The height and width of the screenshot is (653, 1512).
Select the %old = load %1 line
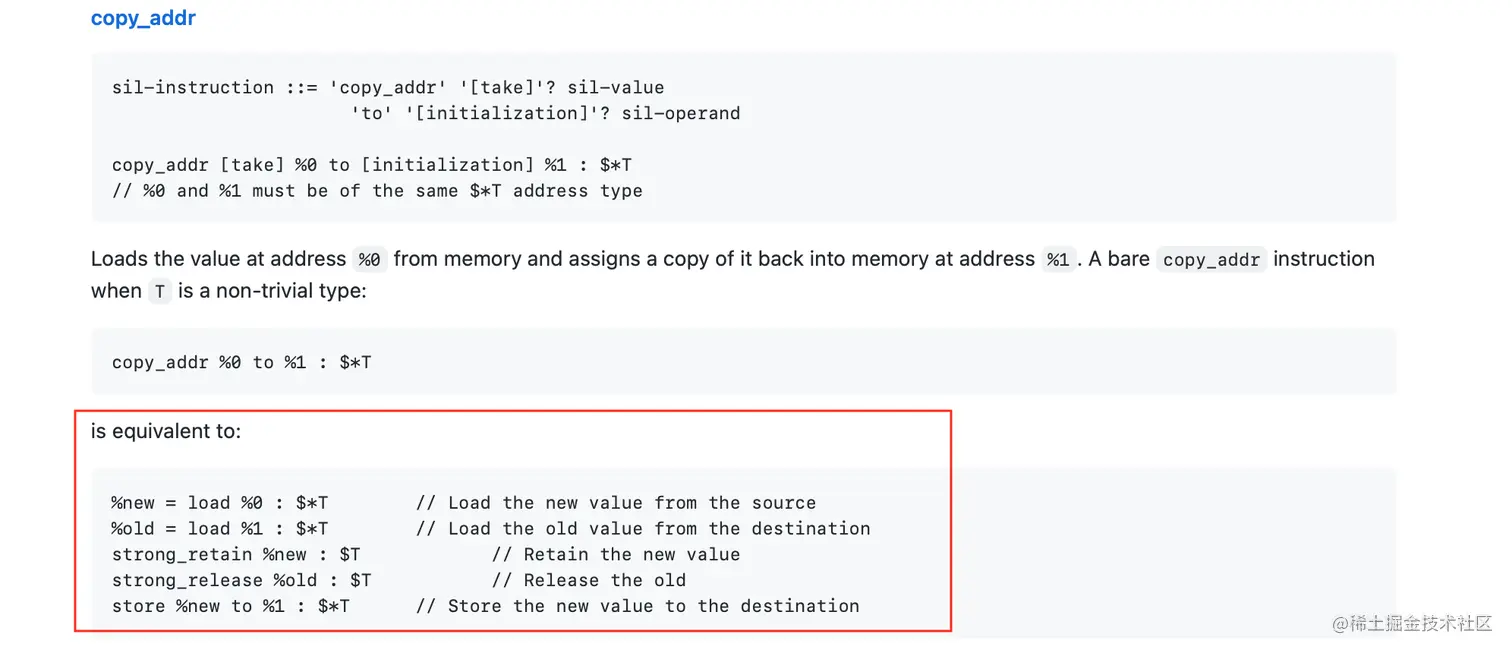point(220,529)
